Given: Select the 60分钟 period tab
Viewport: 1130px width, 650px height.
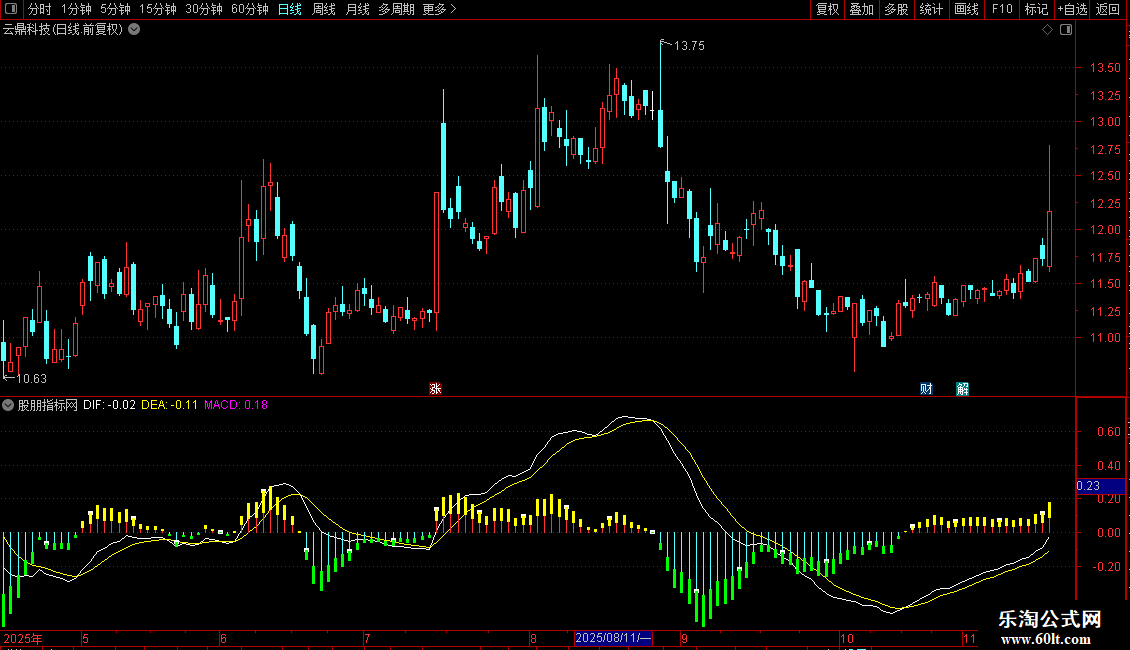Looking at the screenshot, I should (249, 9).
